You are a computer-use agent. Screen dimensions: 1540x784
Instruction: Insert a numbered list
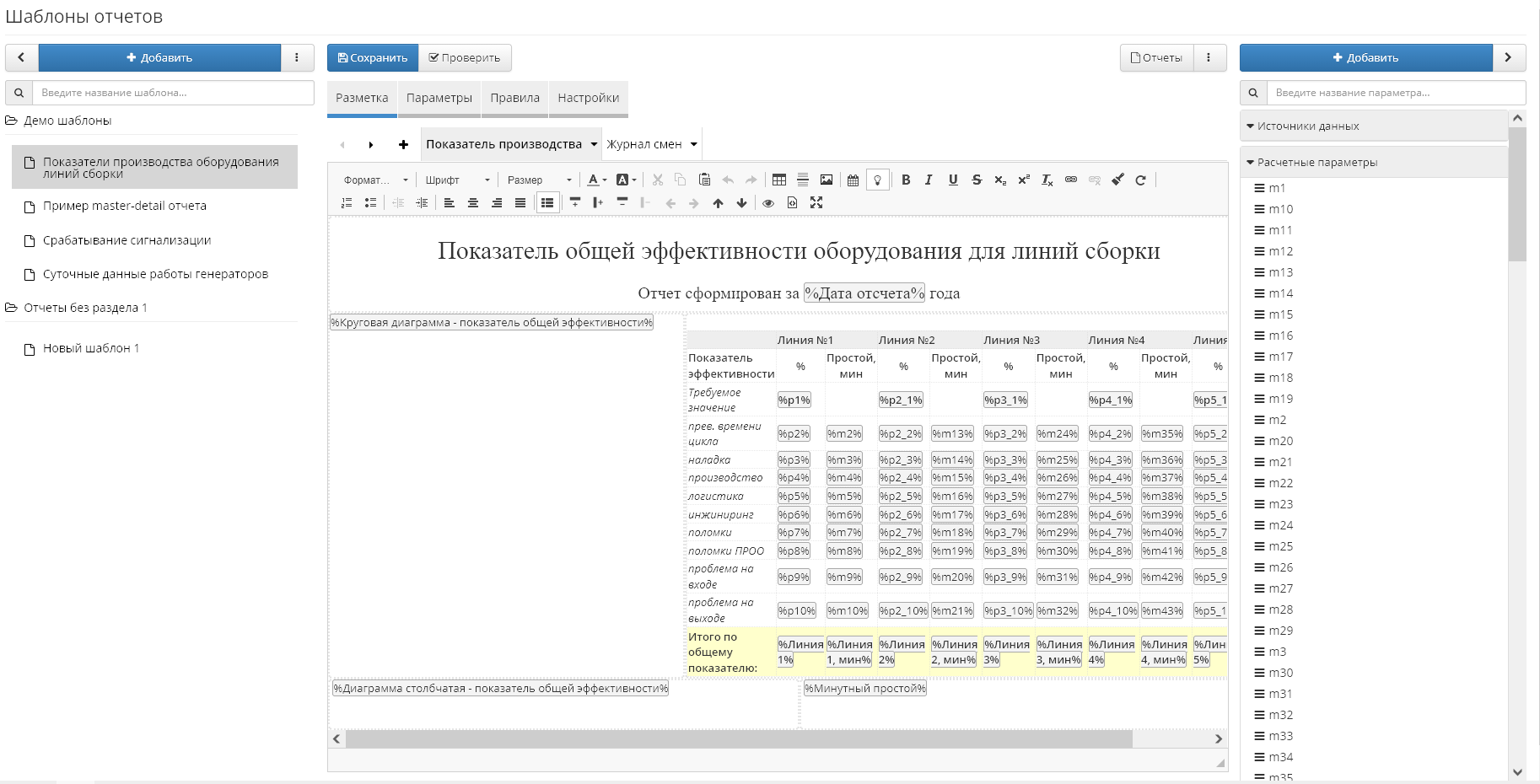[347, 202]
